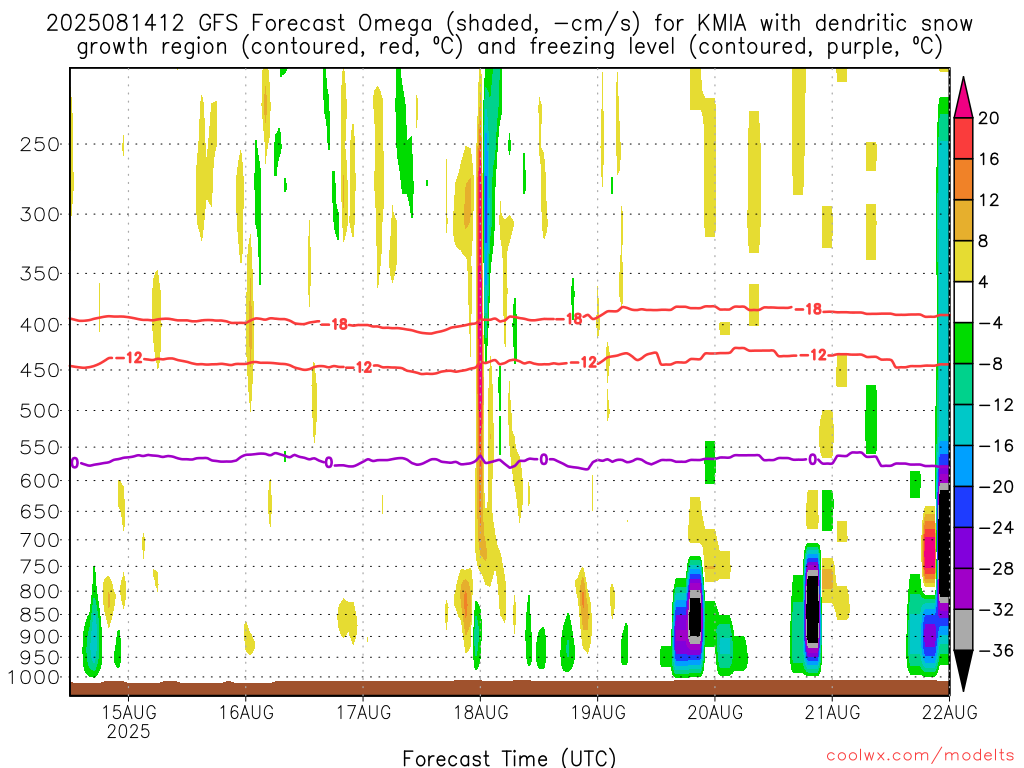Click the 20AUG time axis label

coord(715,712)
